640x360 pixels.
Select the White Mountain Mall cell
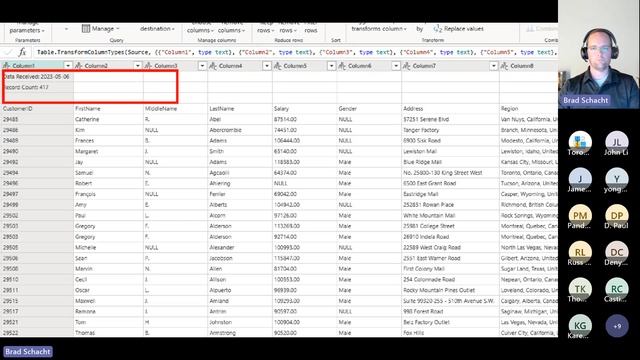tap(450, 215)
